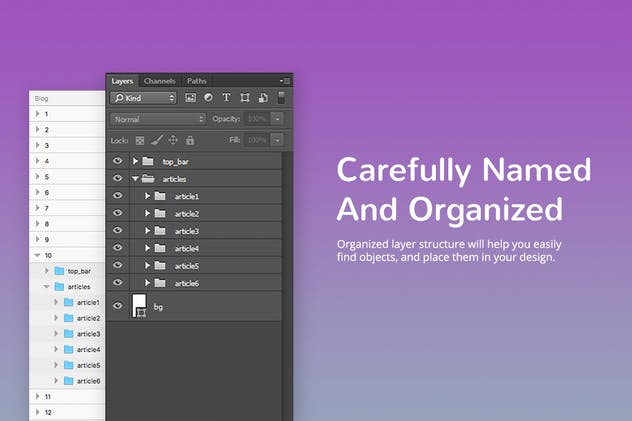Click the lock image pixels brush icon
632x421 pixels.
[x=156, y=140]
